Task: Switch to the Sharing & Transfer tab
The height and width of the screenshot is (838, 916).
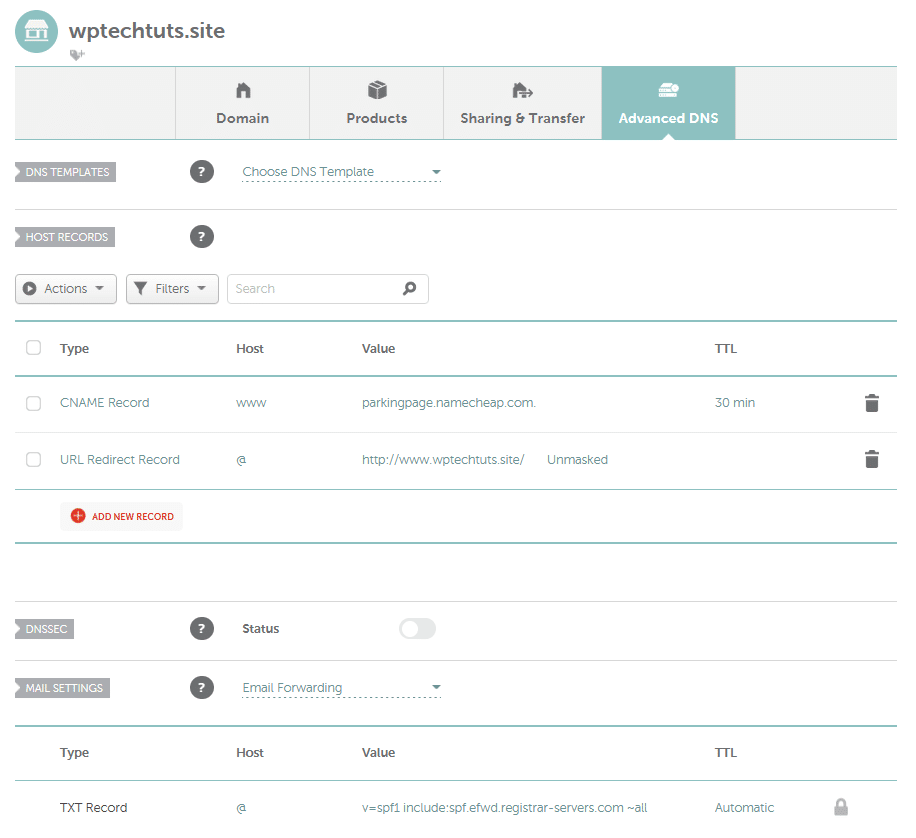Action: [522, 103]
